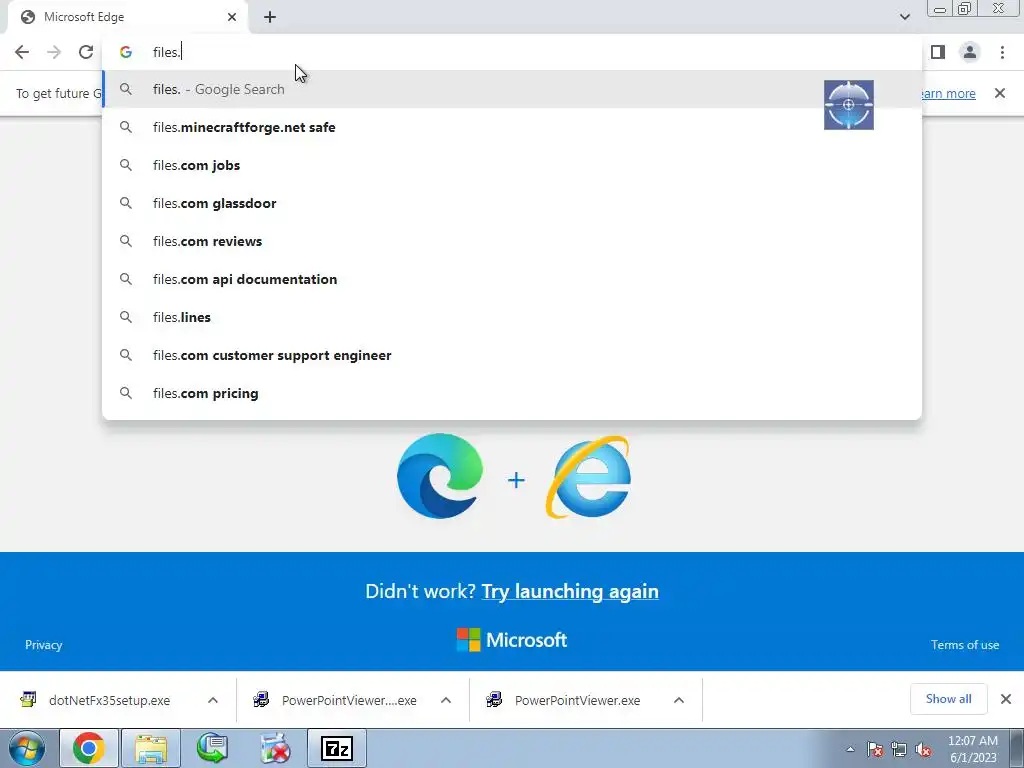Click the Learn more link
This screenshot has width=1024, height=768.
(948, 93)
